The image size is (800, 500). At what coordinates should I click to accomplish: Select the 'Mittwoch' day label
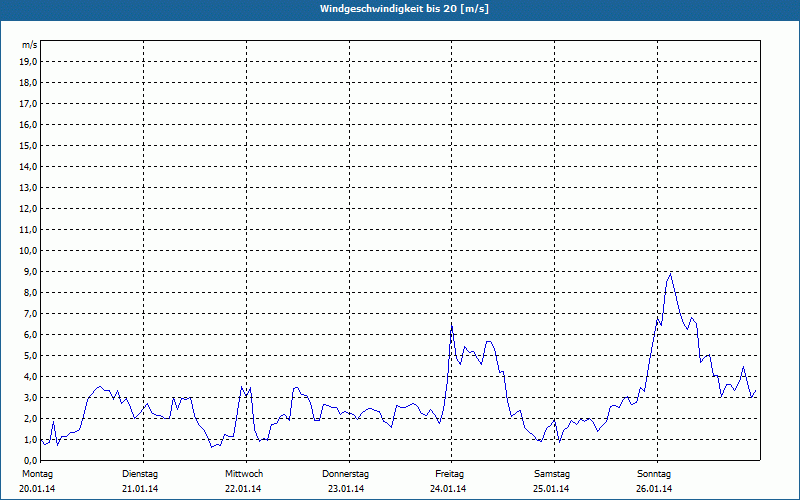[x=244, y=474]
